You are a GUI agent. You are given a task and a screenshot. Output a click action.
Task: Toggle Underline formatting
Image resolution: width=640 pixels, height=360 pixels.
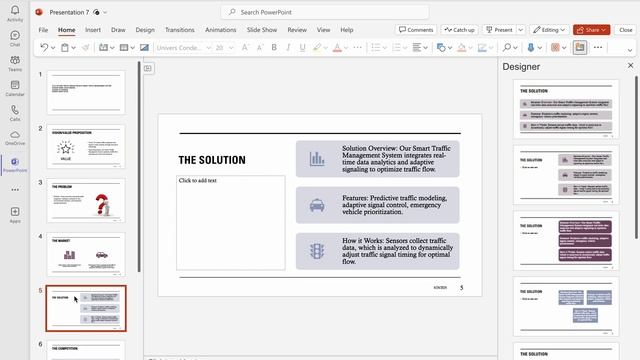click(x=302, y=48)
